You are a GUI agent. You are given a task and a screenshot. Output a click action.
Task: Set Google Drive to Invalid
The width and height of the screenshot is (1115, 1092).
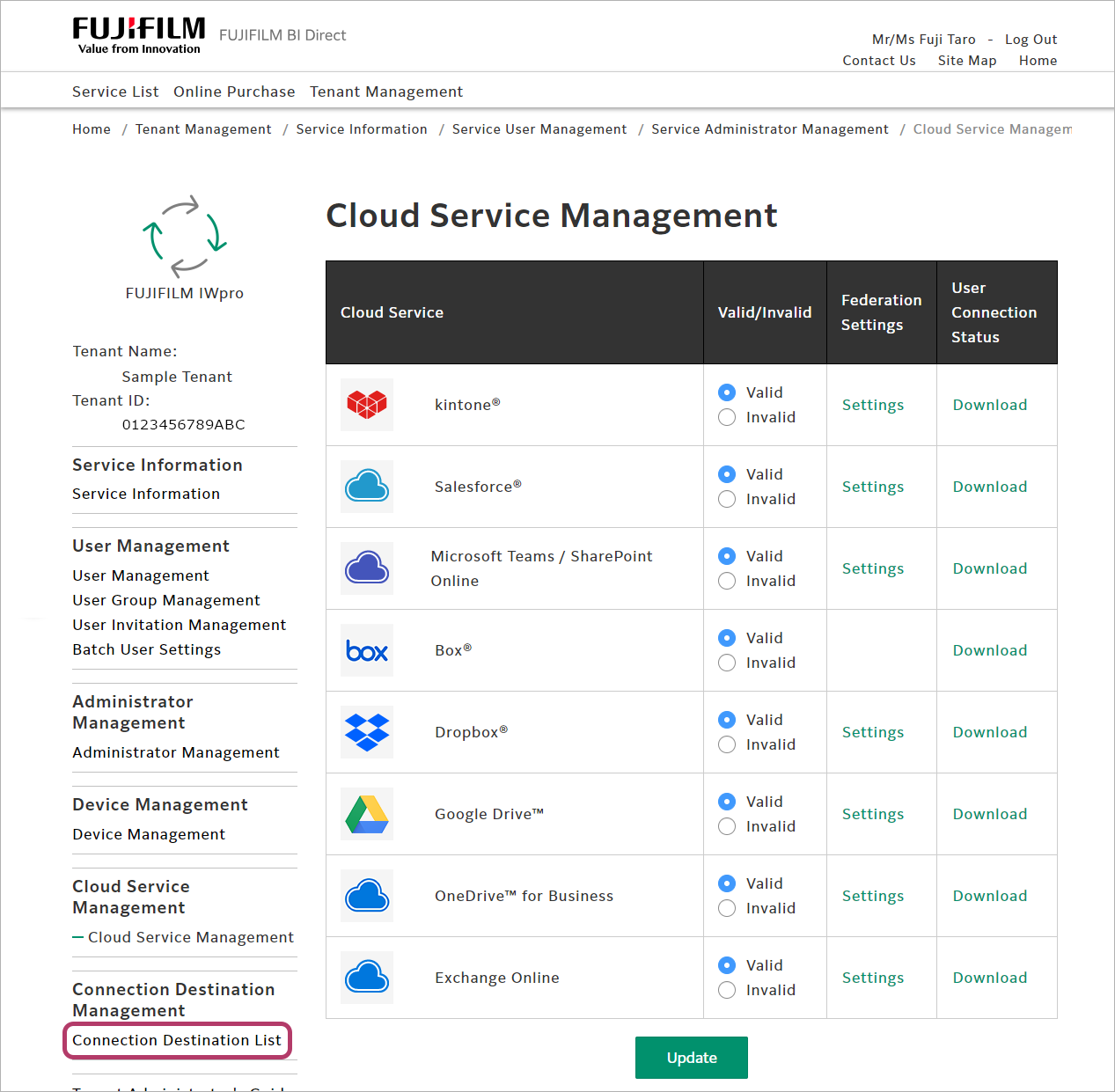(727, 826)
